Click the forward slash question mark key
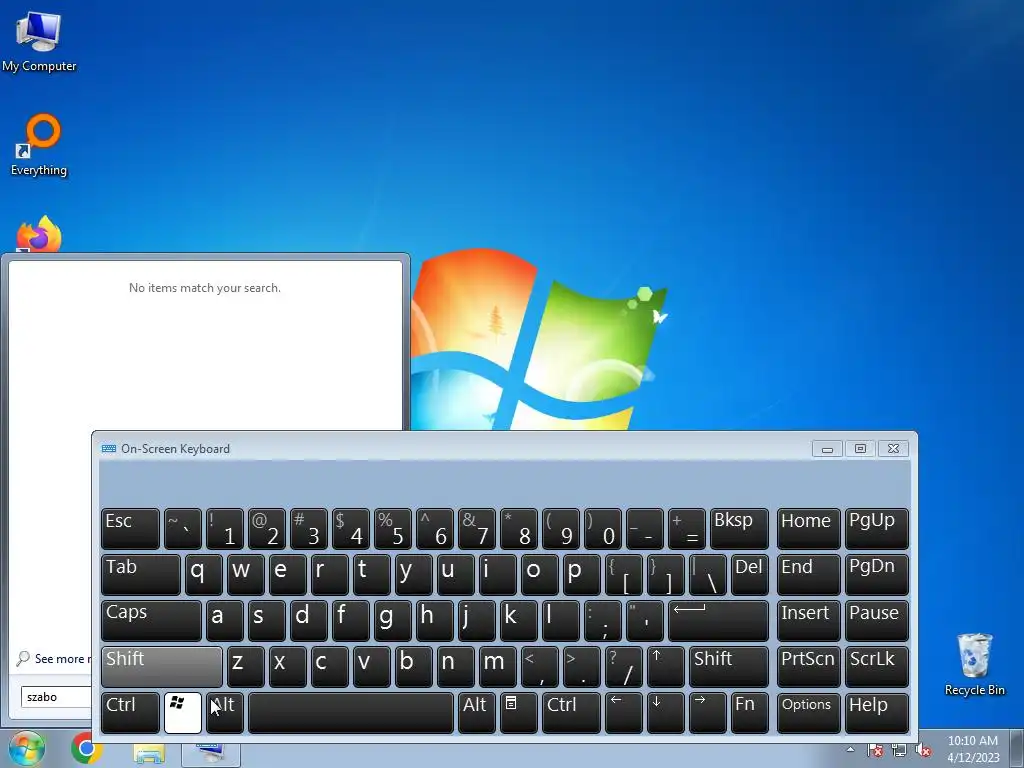 (x=624, y=666)
